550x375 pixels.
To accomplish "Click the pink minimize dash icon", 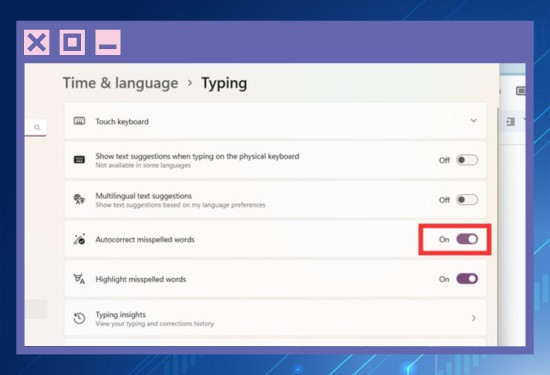I will pyautogui.click(x=108, y=42).
